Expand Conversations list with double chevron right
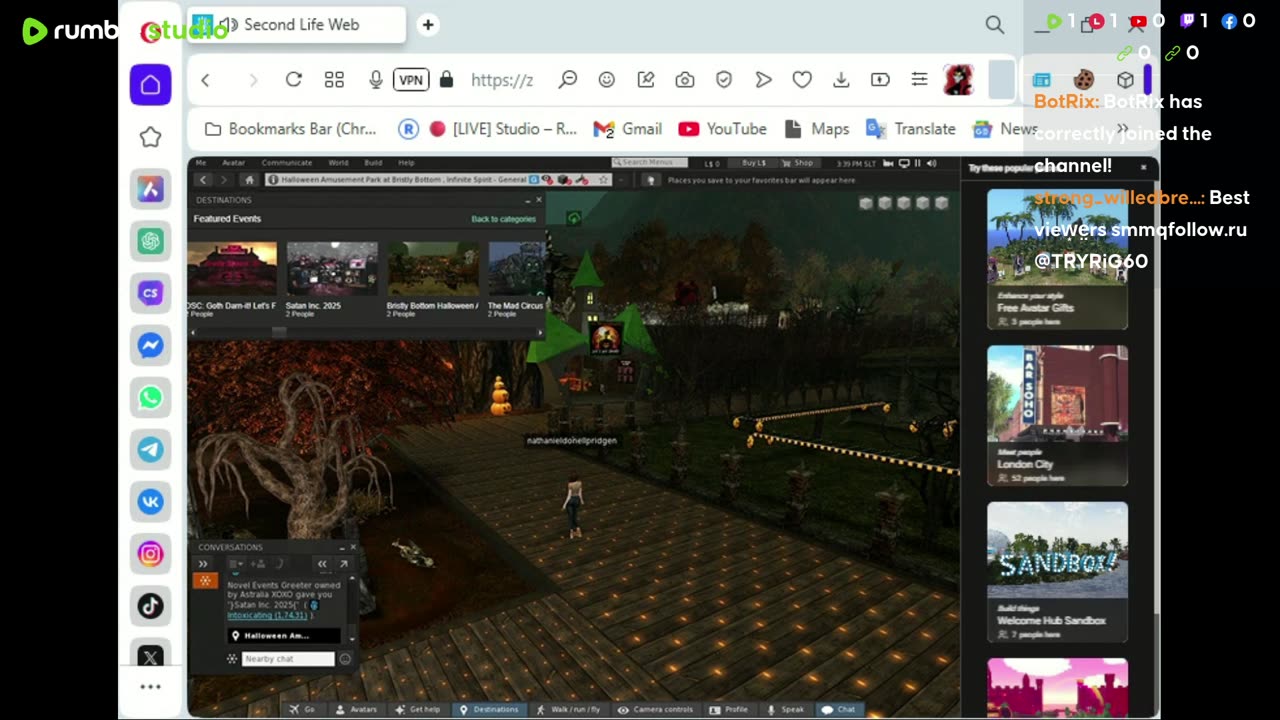Image resolution: width=1280 pixels, height=720 pixels. point(204,564)
